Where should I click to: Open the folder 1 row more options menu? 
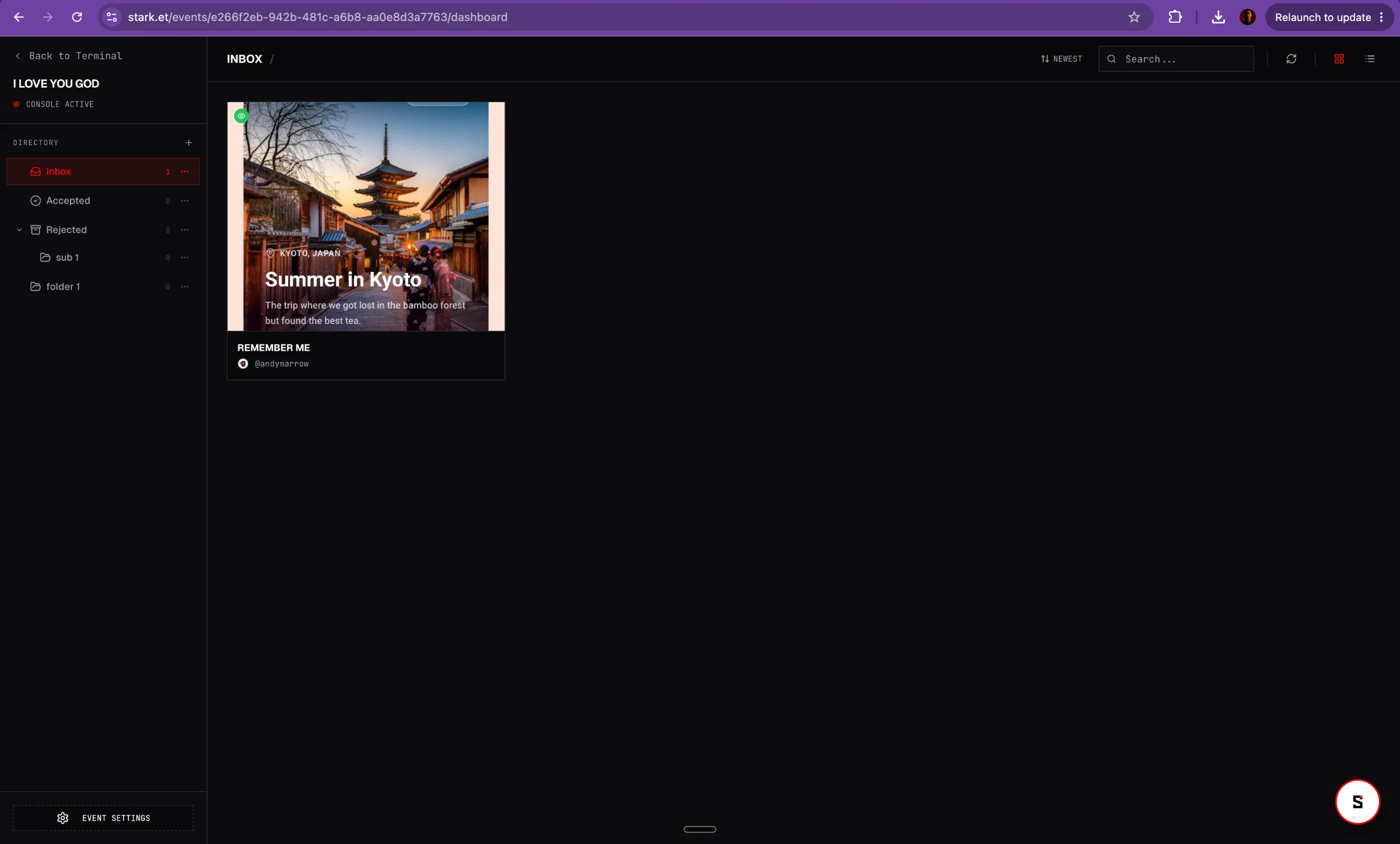coord(185,287)
